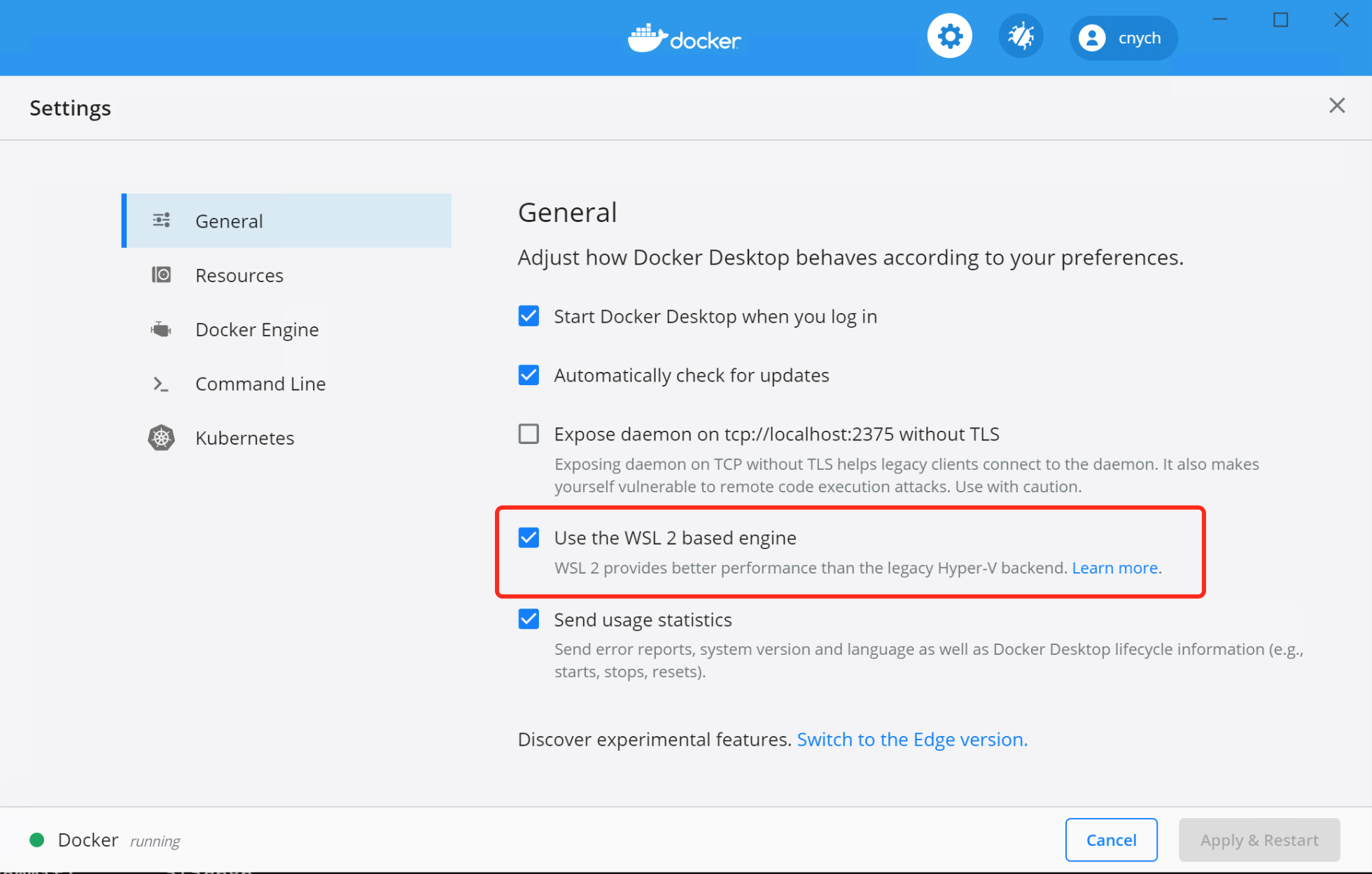
Task: Open the Docker Engine settings tab
Action: click(x=287, y=329)
